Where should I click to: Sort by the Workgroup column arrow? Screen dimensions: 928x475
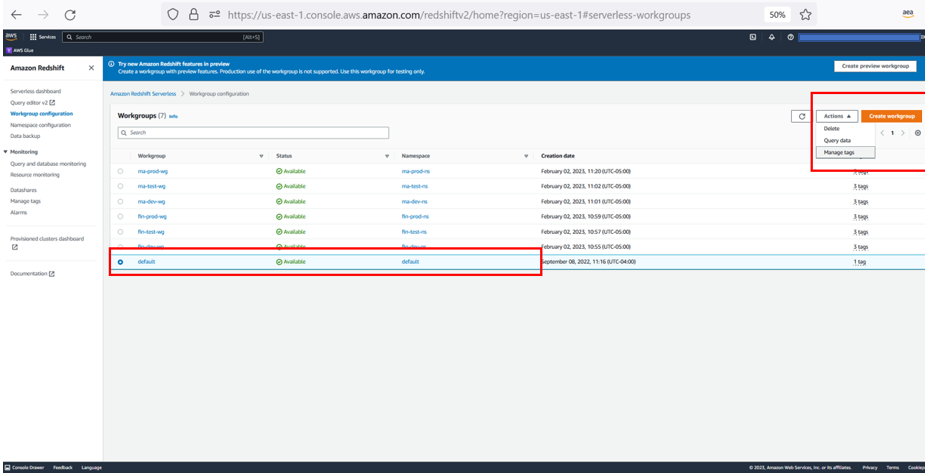(262, 156)
